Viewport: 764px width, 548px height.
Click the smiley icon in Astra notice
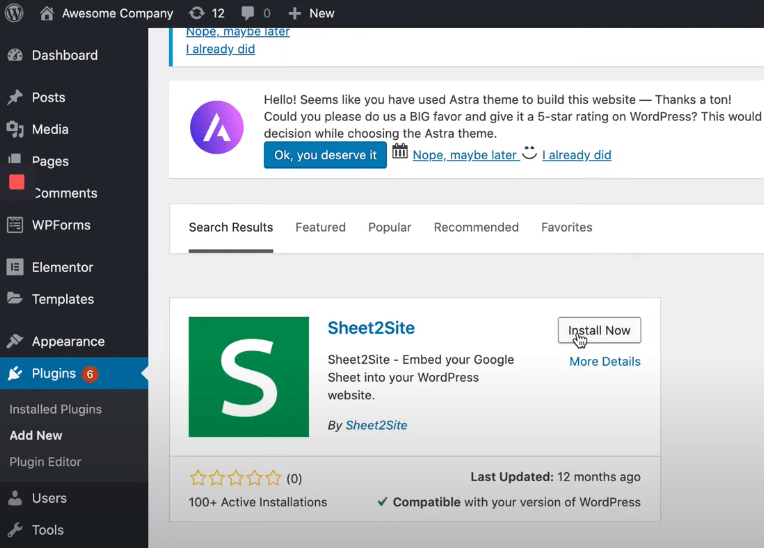[529, 152]
